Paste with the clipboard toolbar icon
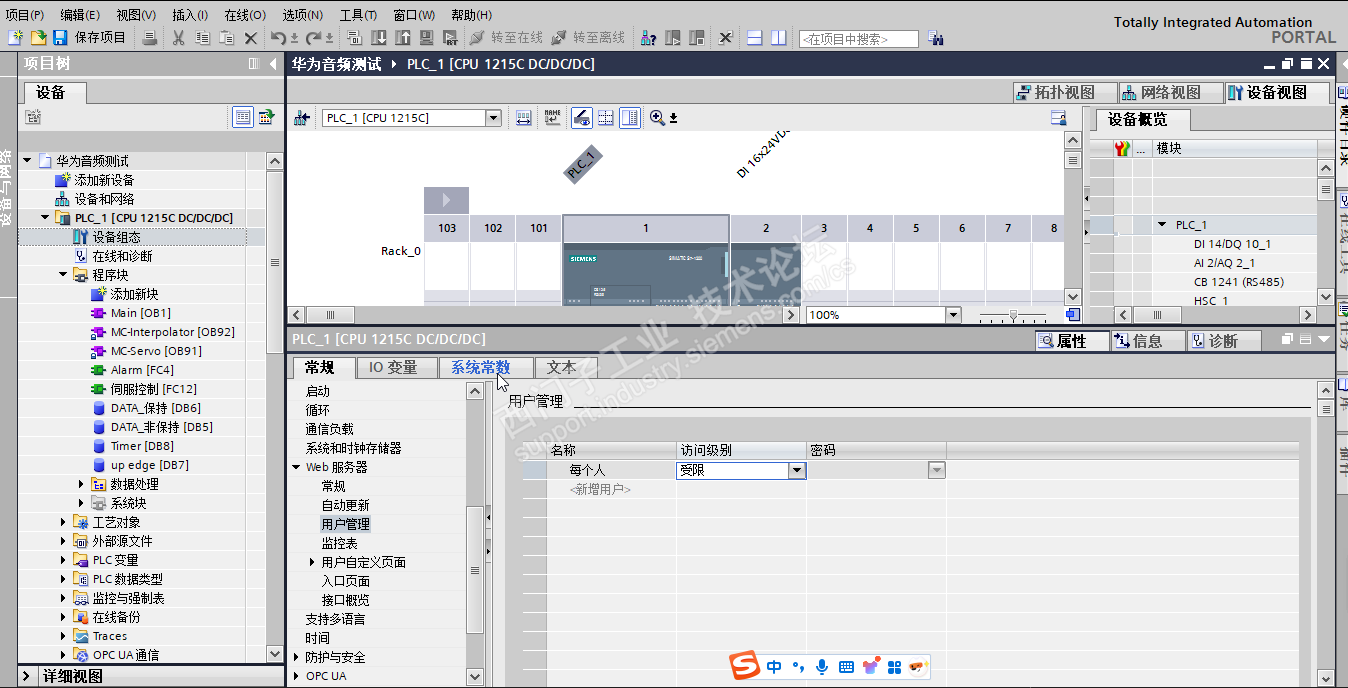This screenshot has height=688, width=1348. [x=227, y=38]
